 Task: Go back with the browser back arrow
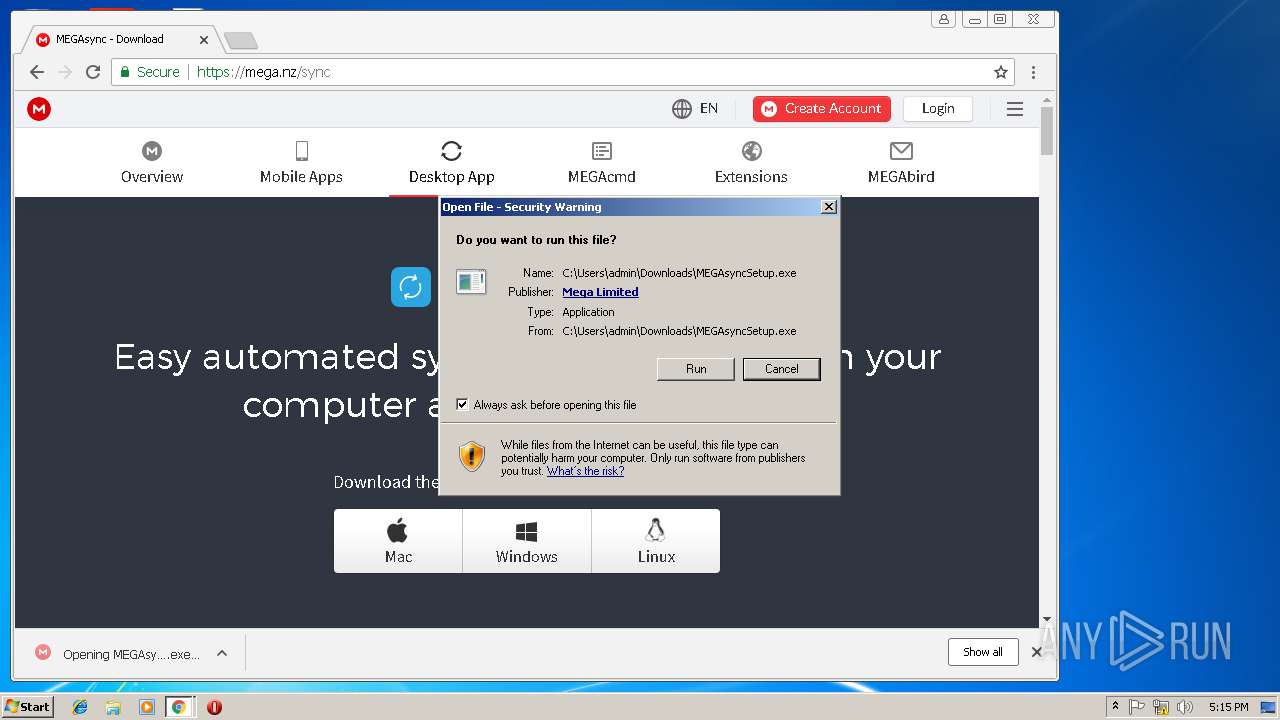[x=37, y=72]
